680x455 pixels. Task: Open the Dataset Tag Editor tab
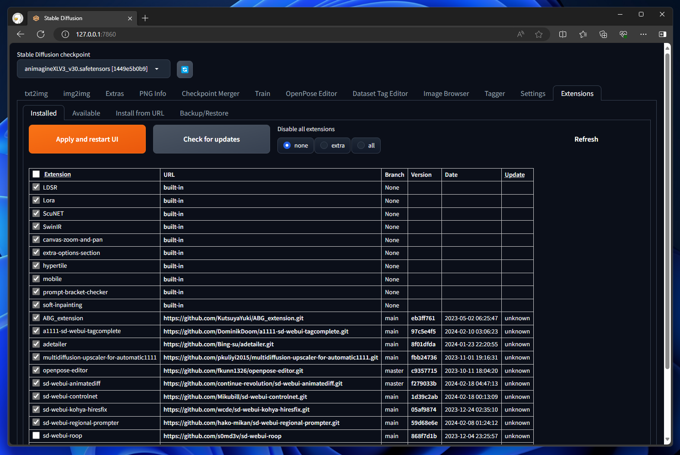click(380, 93)
